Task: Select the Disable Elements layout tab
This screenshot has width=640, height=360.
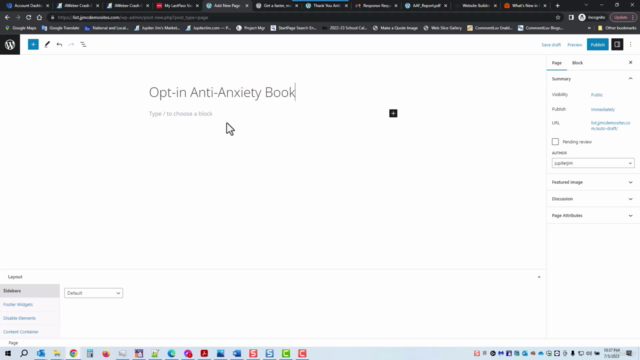Action: point(20,318)
